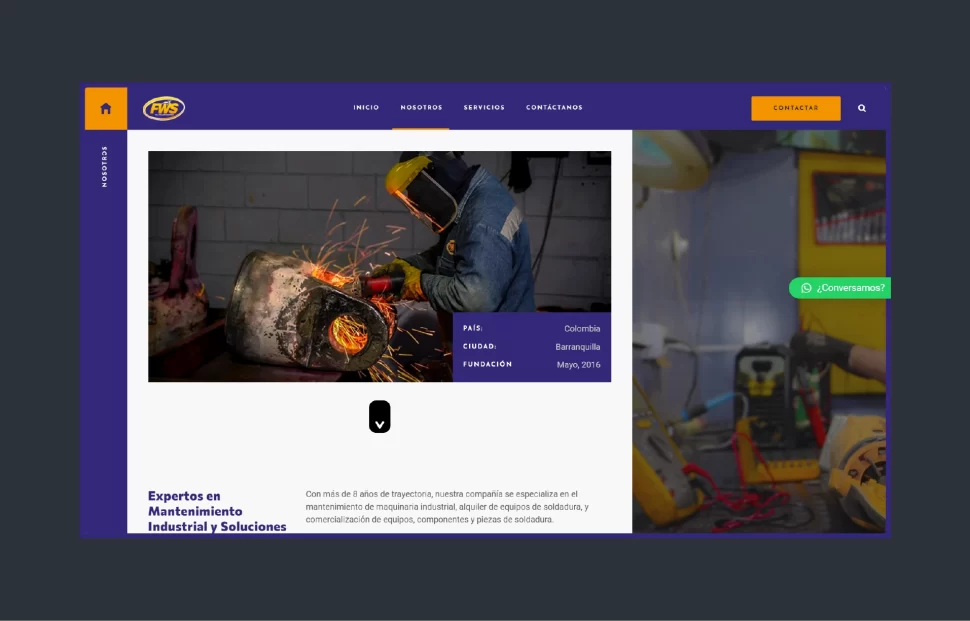Click the FWS logo in the header
The image size is (970, 621).
(x=164, y=108)
